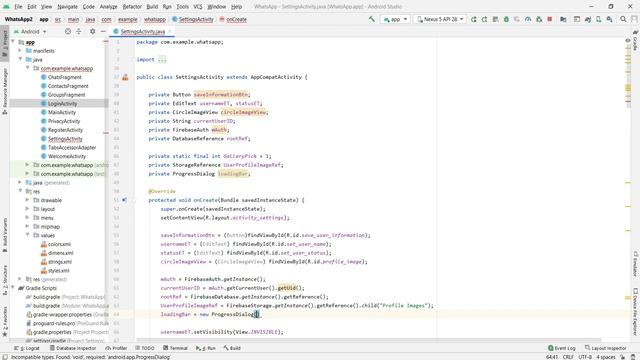Toggle the Emulator tool window

635,264
